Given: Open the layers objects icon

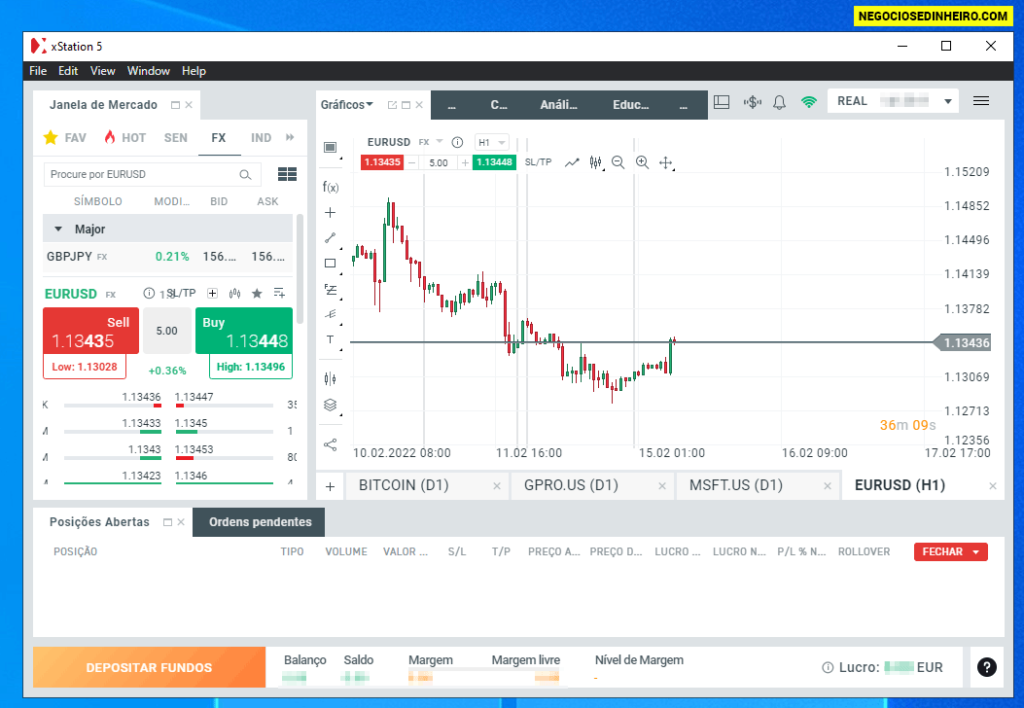Looking at the screenshot, I should click(330, 405).
